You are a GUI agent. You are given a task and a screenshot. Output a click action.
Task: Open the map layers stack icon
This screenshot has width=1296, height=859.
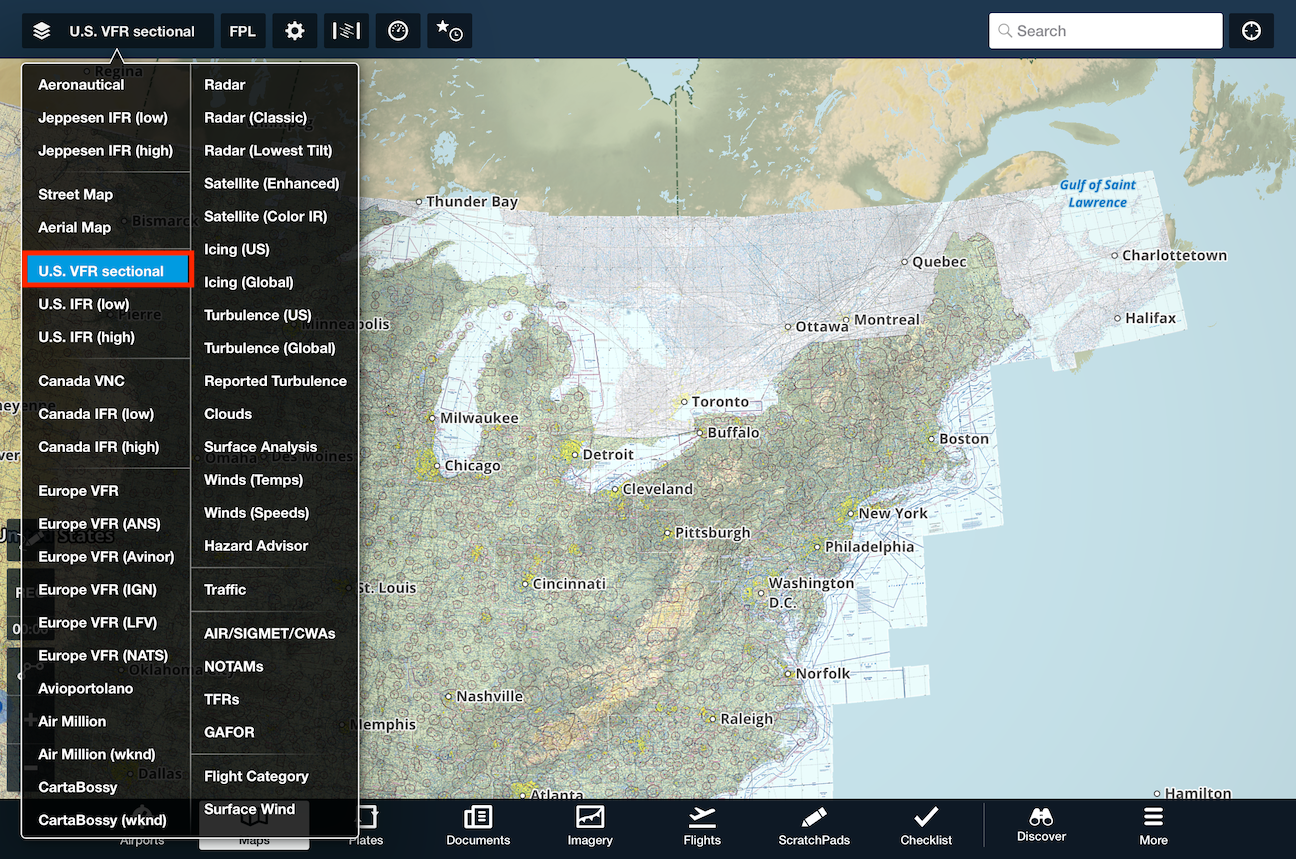point(41,31)
